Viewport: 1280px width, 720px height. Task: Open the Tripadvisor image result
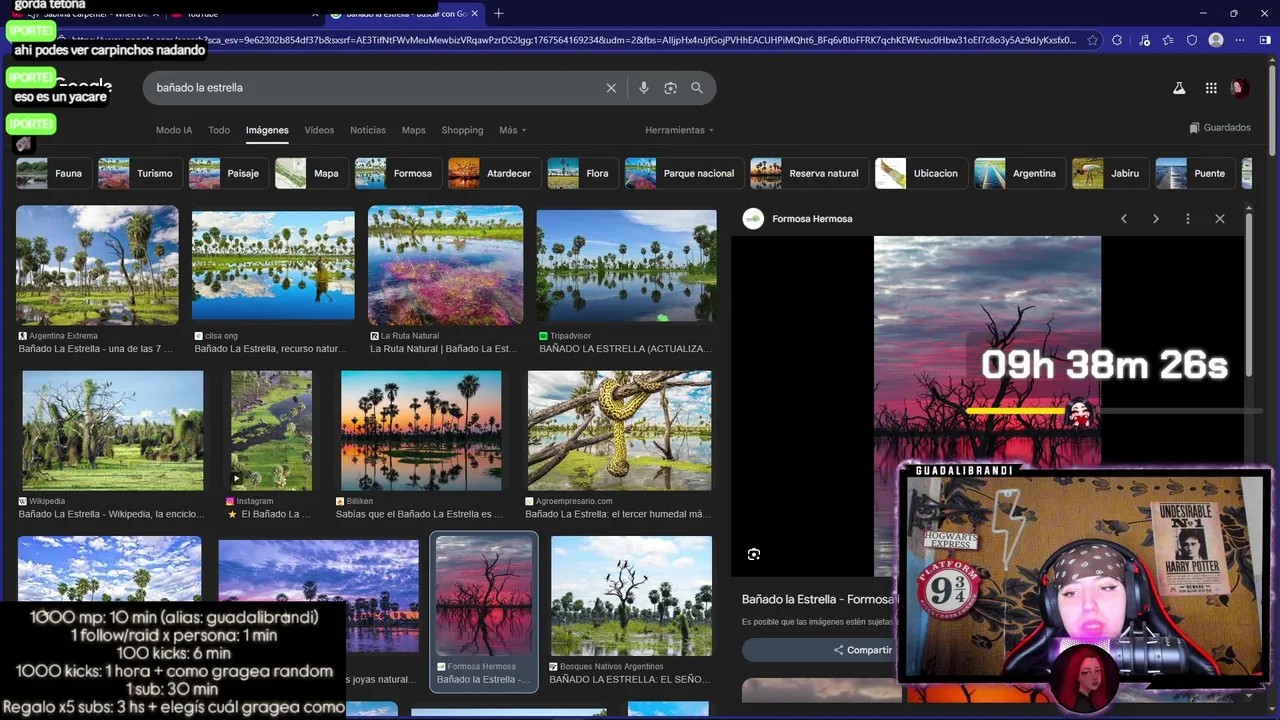click(x=627, y=265)
